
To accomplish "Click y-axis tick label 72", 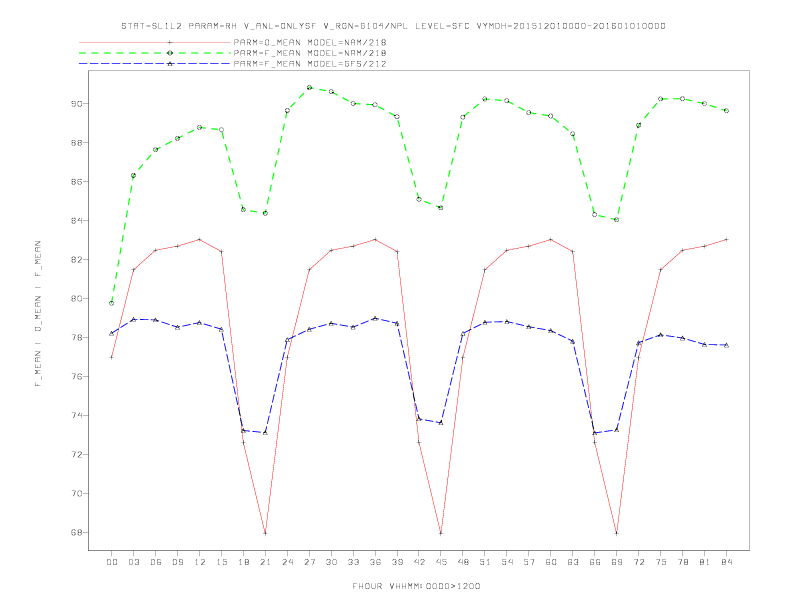I will tap(77, 454).
